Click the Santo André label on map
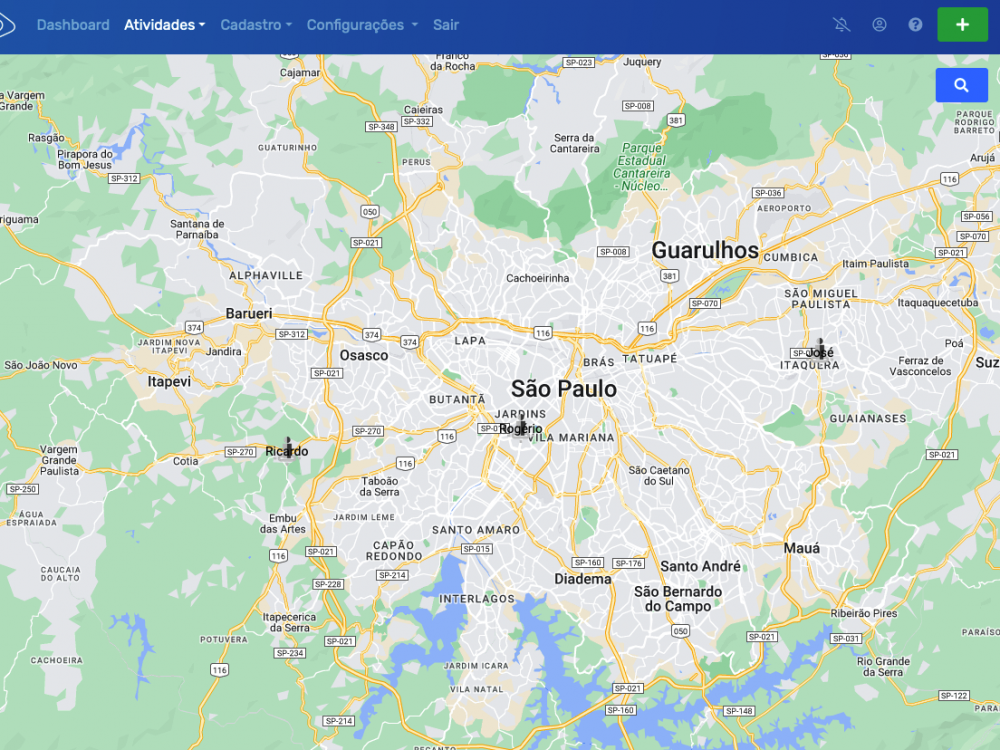 [x=700, y=566]
